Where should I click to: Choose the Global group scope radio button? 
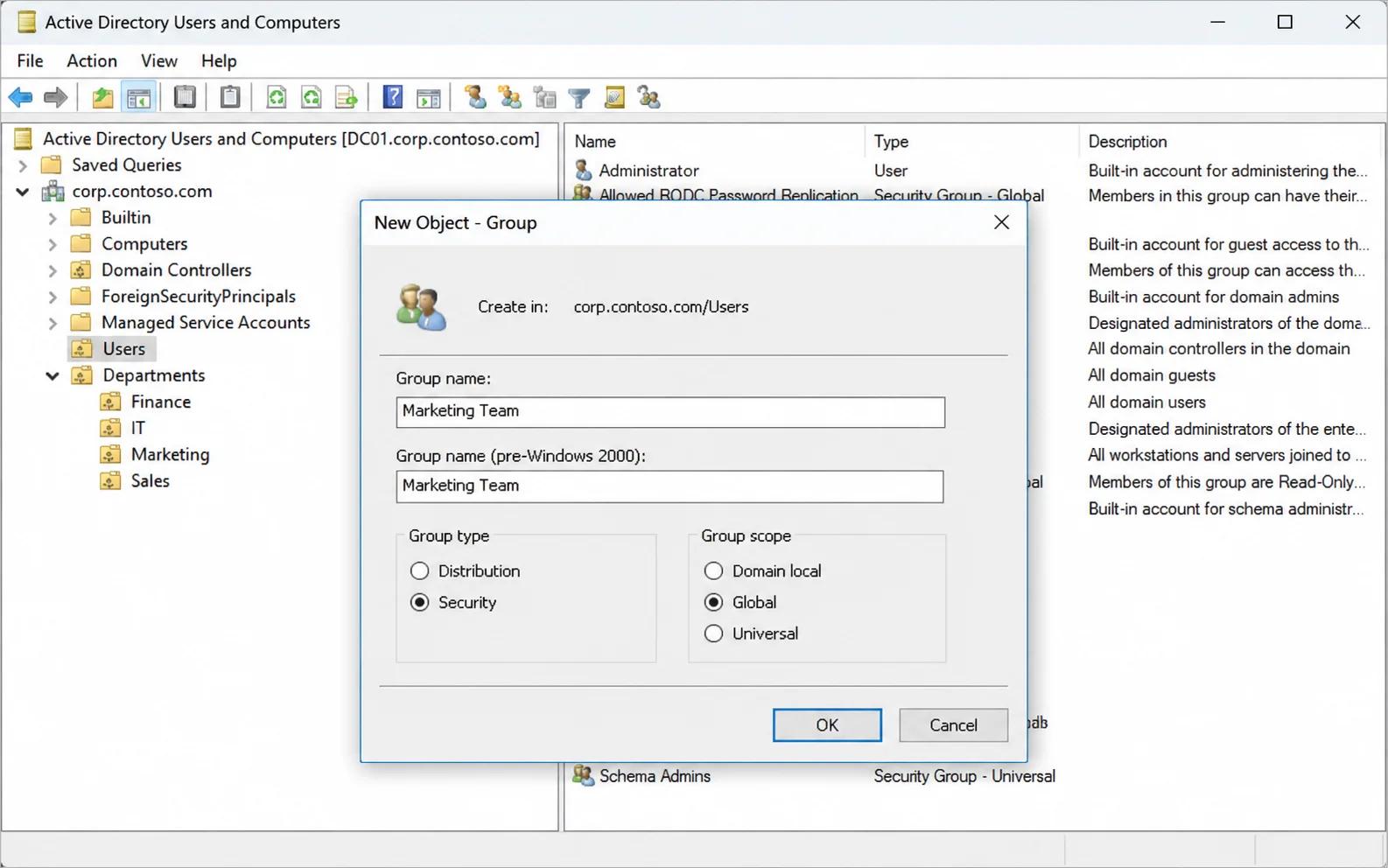(x=714, y=603)
